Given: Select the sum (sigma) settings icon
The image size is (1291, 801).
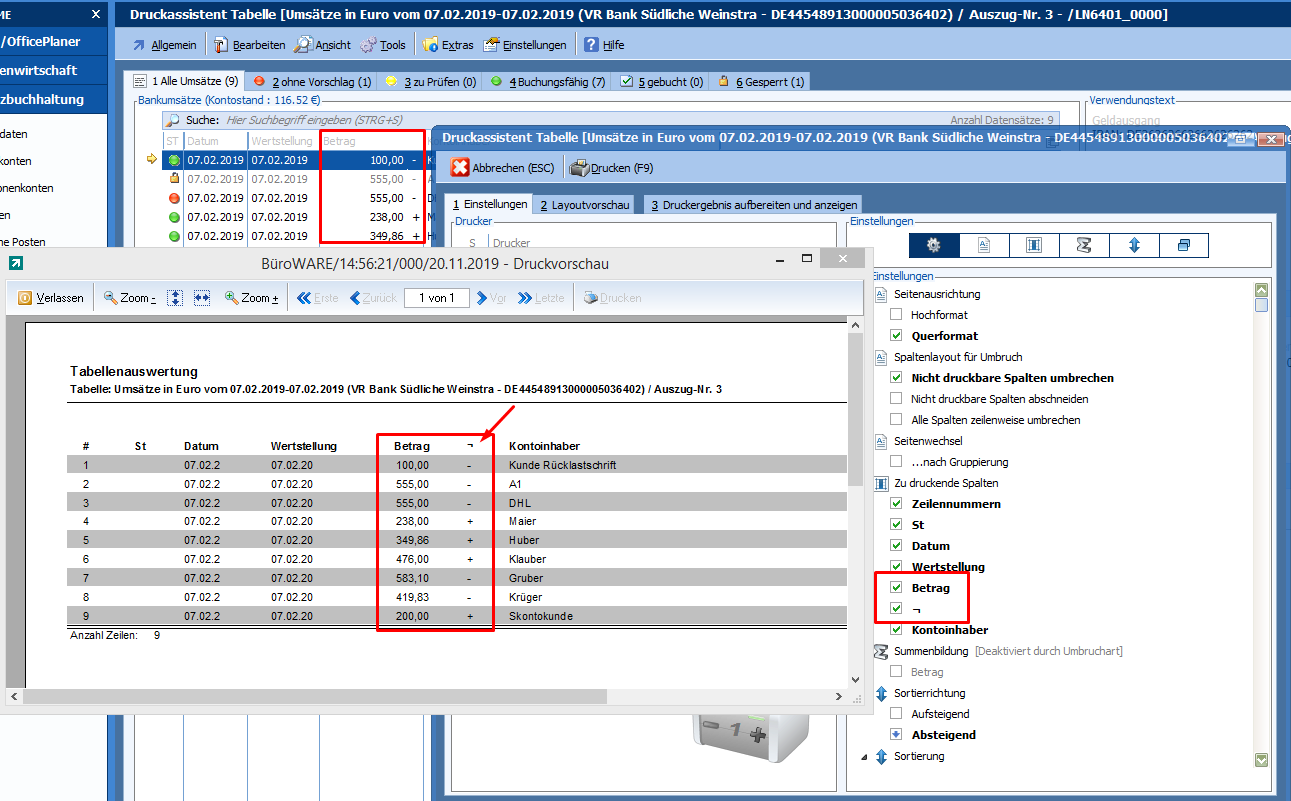Looking at the screenshot, I should pos(1083,245).
